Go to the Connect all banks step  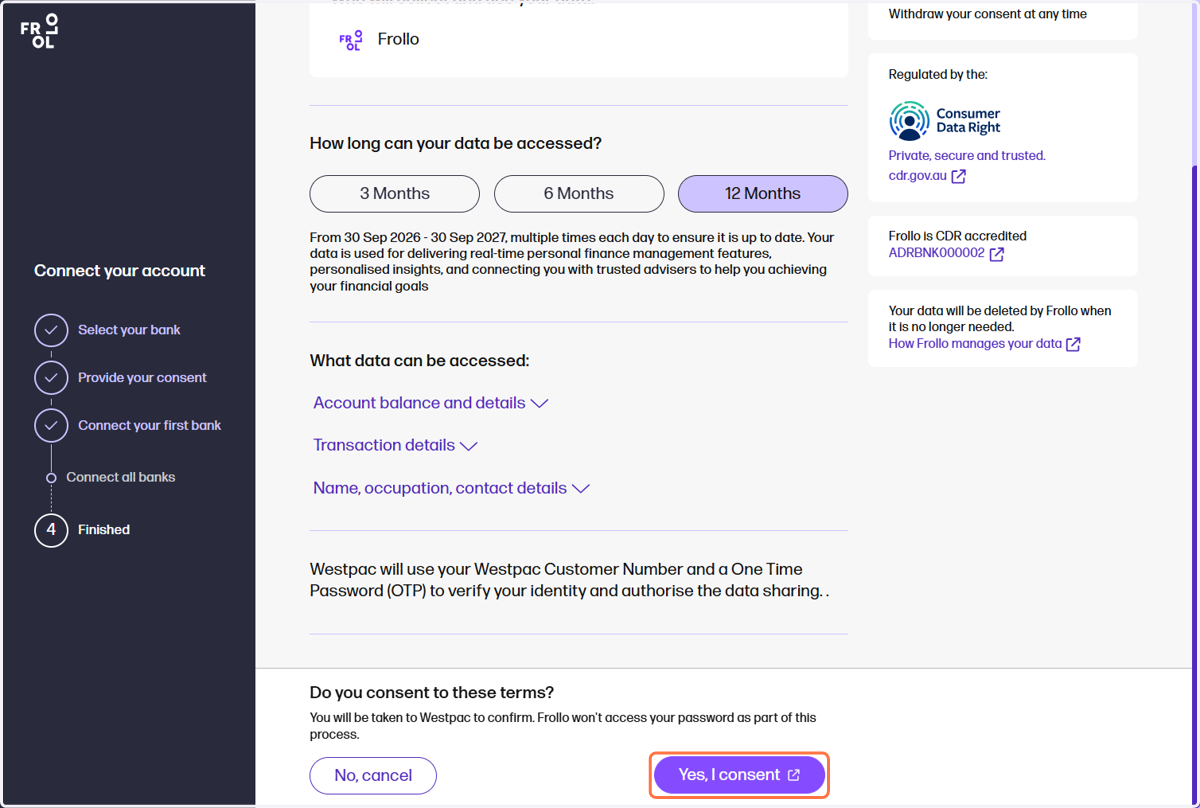[120, 478]
